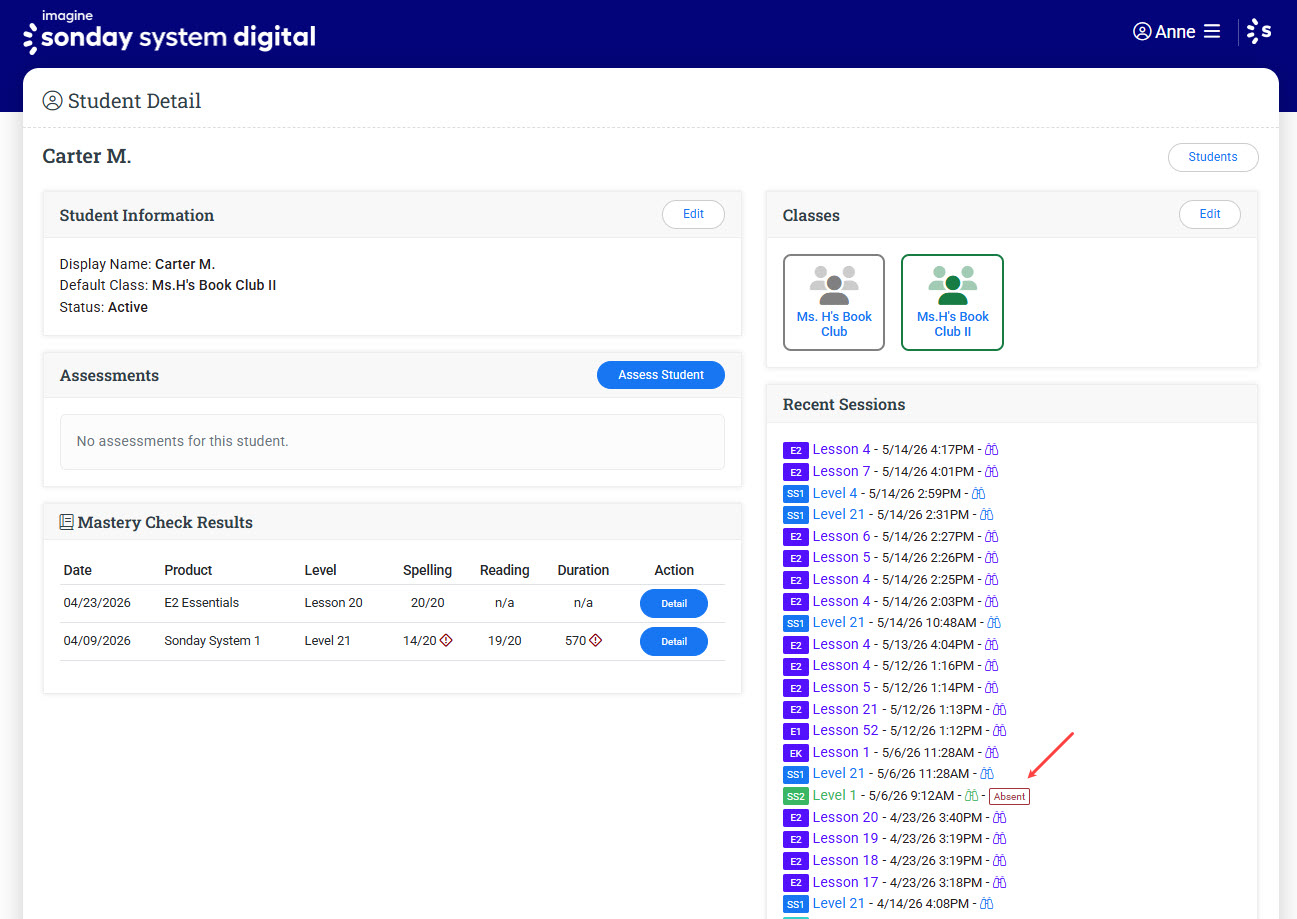Click the Assess Student button
The width and height of the screenshot is (1297, 919).
[x=661, y=375]
